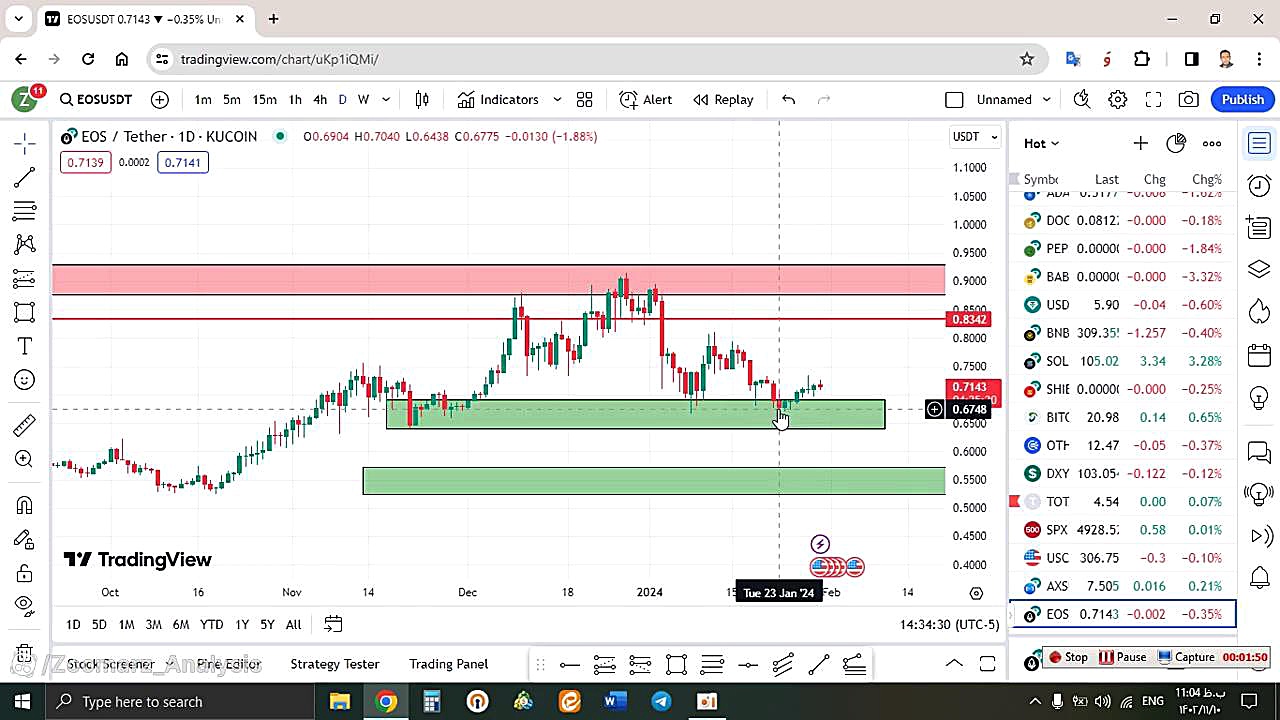The image size is (1280, 720).
Task: Open the candlestick chart type selector
Action: (422, 99)
